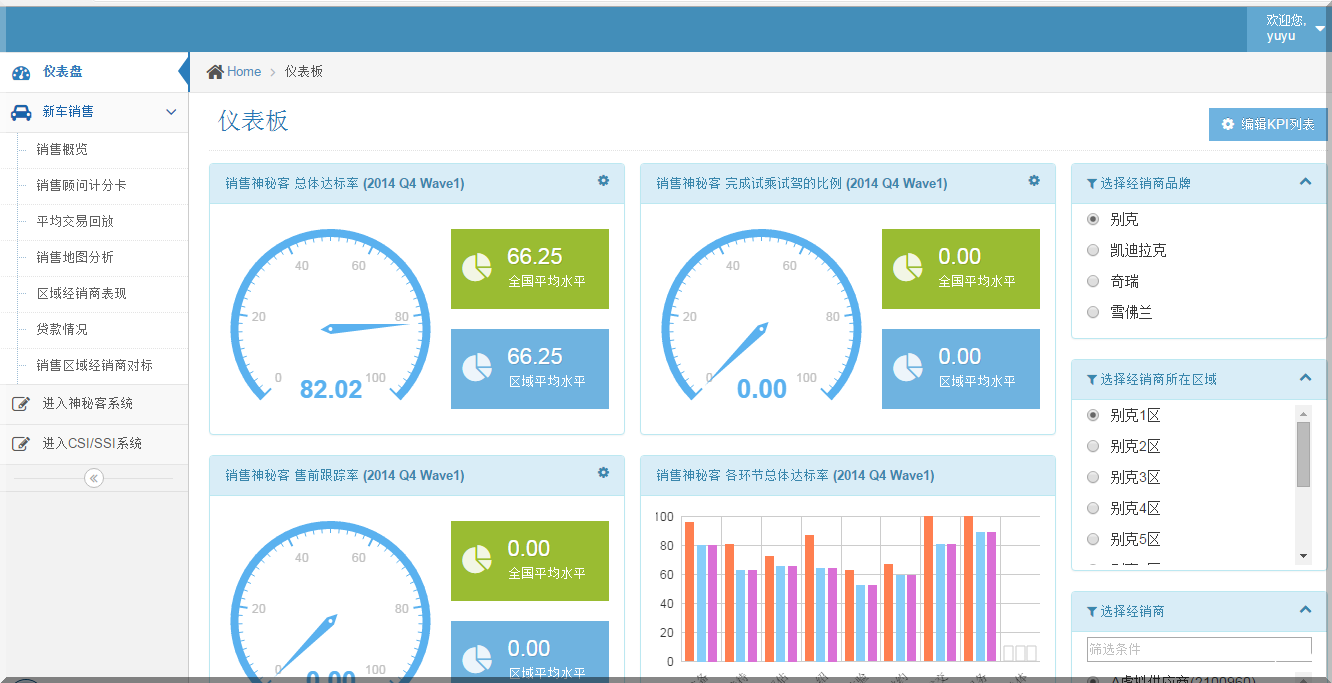Click the edit icon beside 进入CSI/SSI系统

click(20, 444)
